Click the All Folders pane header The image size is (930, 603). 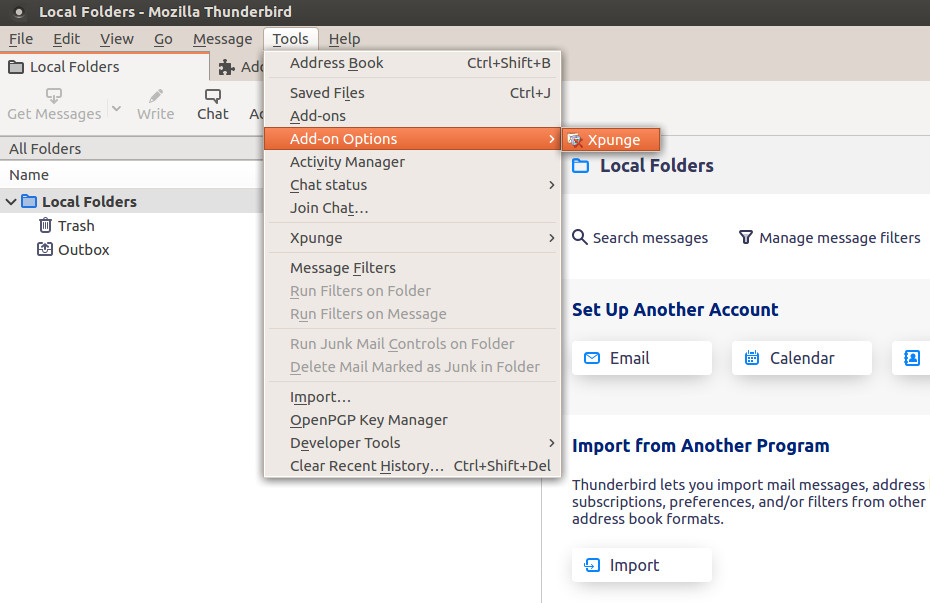[x=132, y=148]
